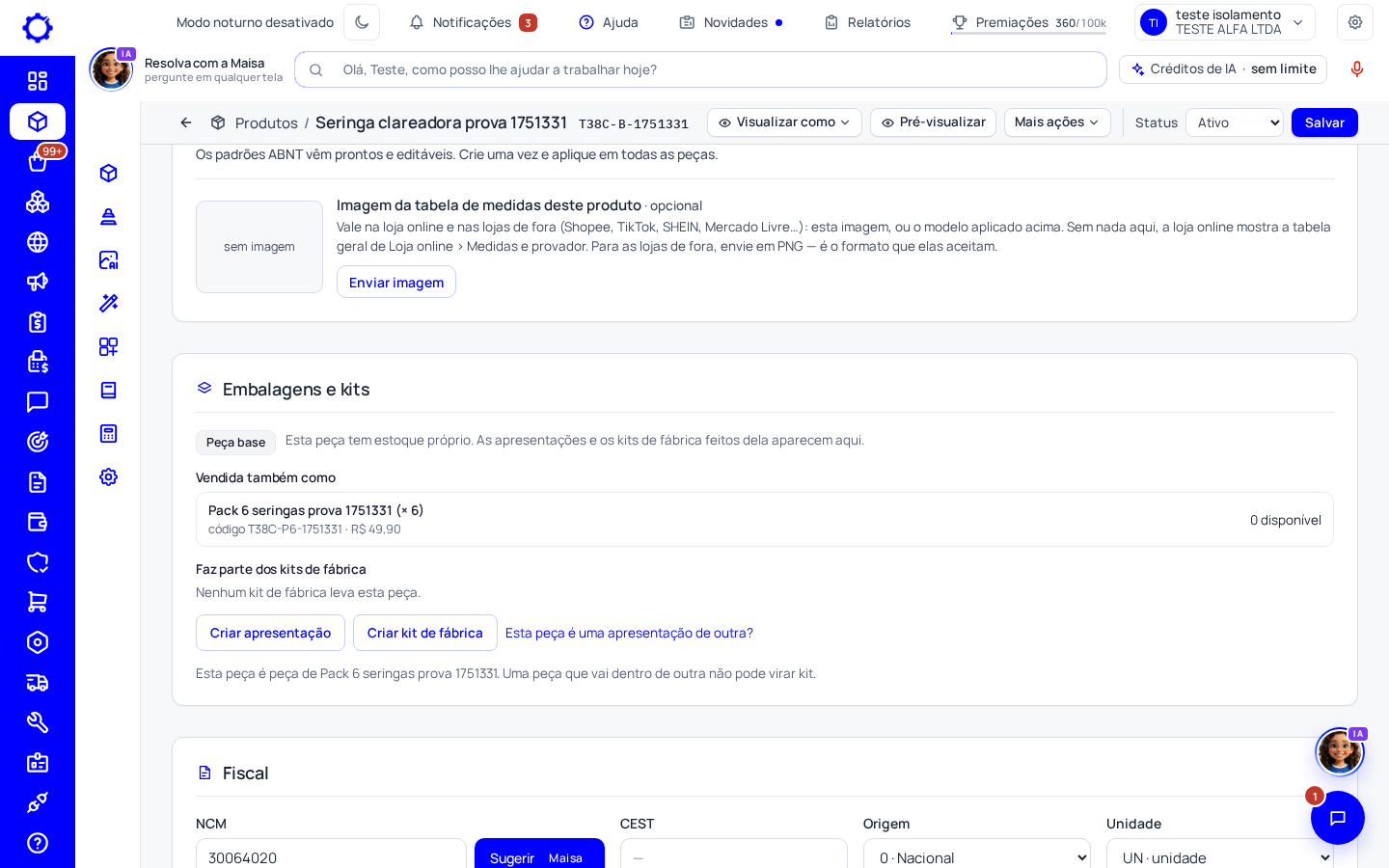Open the globe icon in the blue sidebar
1389x868 pixels.
coord(38,242)
